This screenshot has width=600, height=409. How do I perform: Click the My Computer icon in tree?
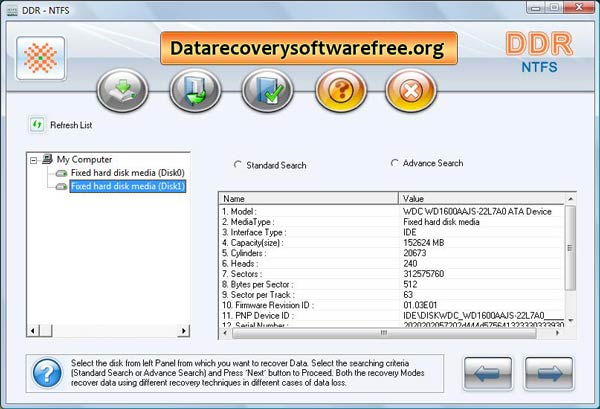(47, 158)
